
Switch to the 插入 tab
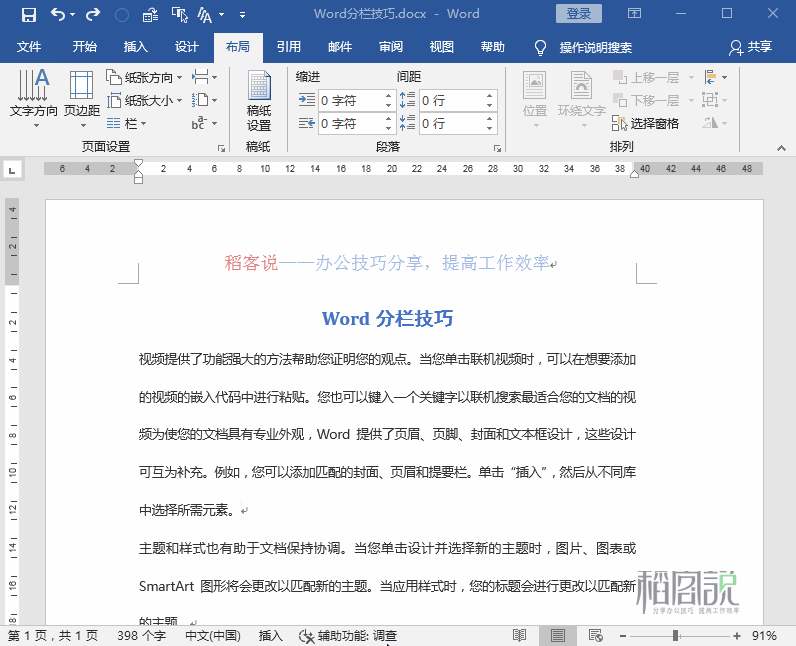136,47
